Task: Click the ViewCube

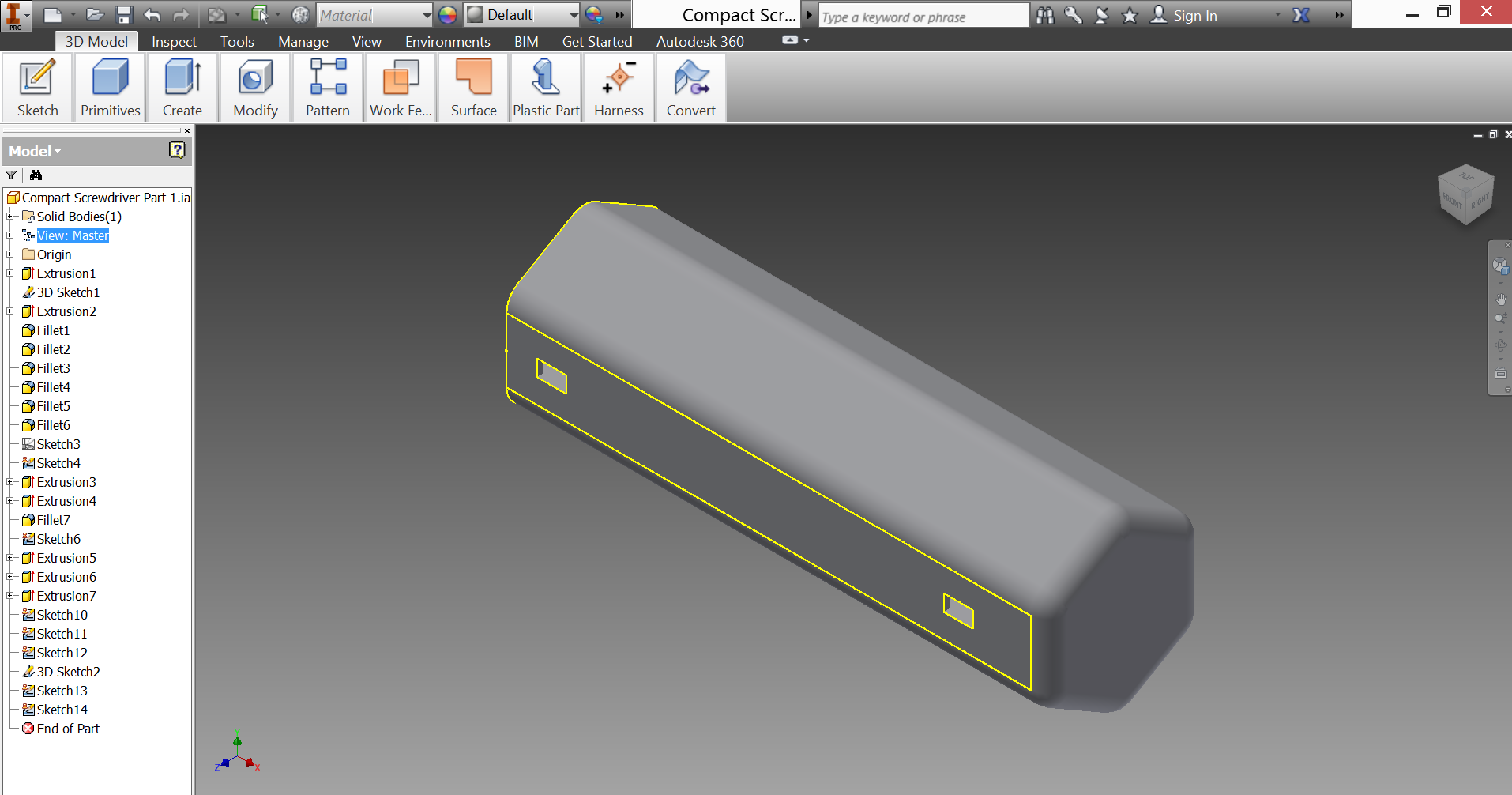Action: pyautogui.click(x=1466, y=194)
